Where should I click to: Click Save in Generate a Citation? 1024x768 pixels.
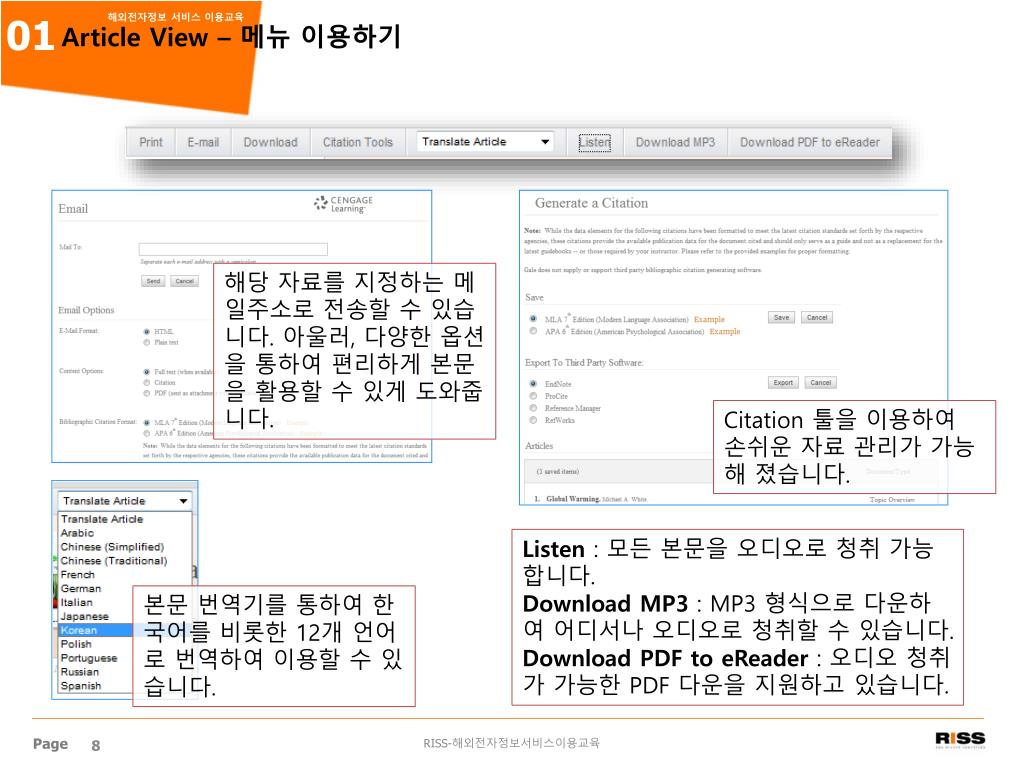(x=782, y=317)
